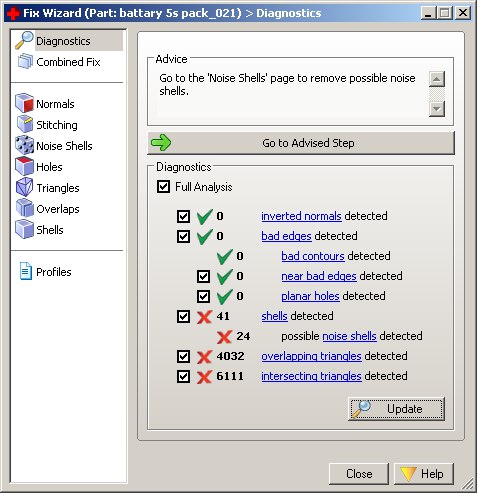Click red X beside intersecting triangles

click(204, 377)
